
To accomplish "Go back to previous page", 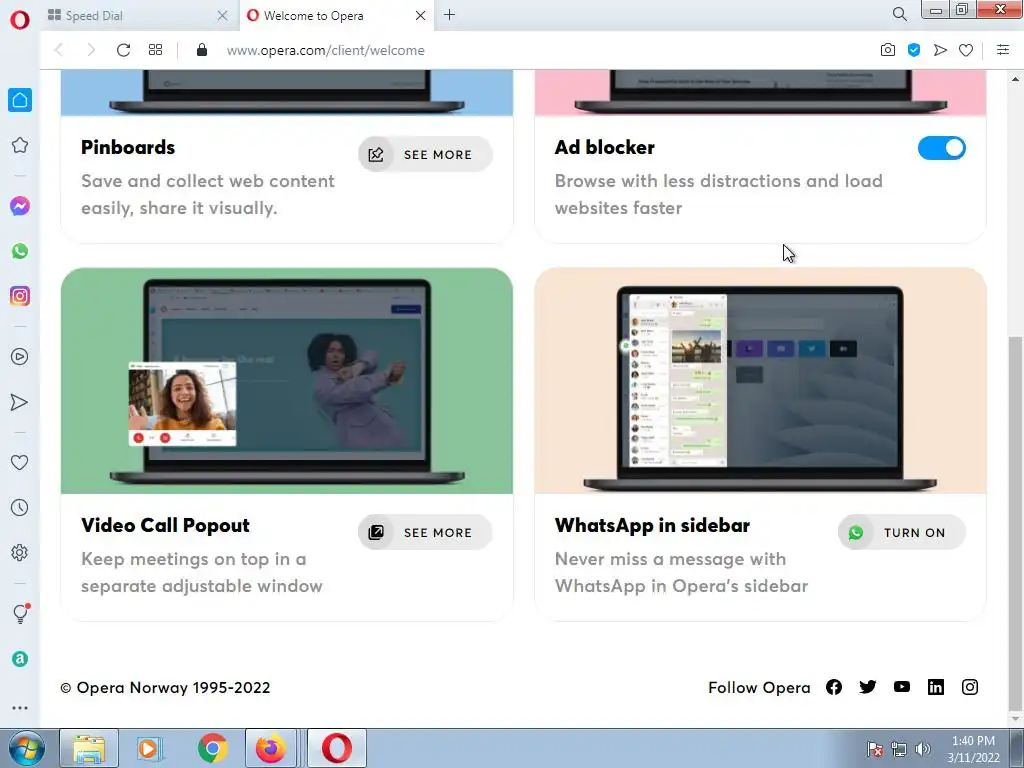I will [x=59, y=50].
